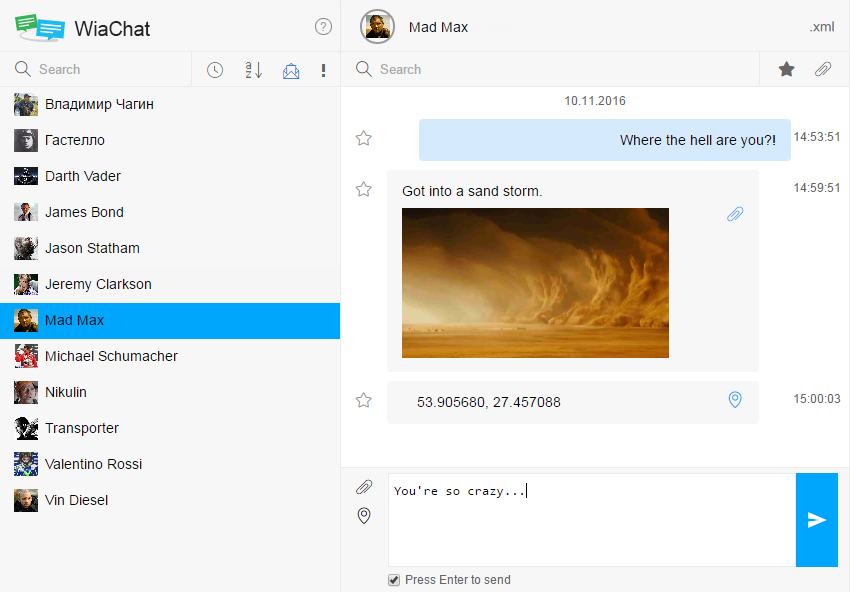Click the .xml export link
Screen dimensions: 850x592
821,27
